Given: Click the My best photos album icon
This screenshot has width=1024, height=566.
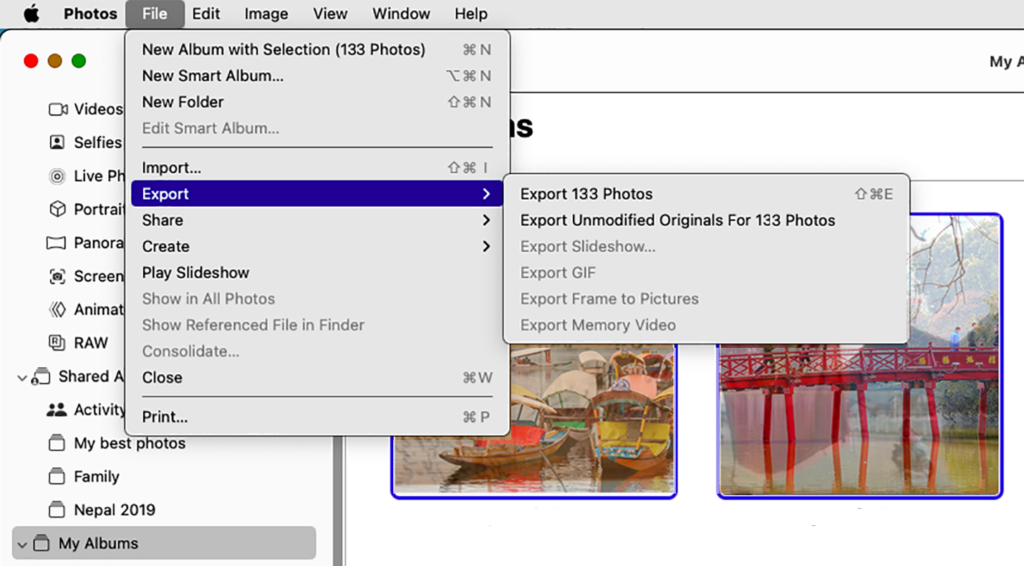Looking at the screenshot, I should [x=57, y=443].
